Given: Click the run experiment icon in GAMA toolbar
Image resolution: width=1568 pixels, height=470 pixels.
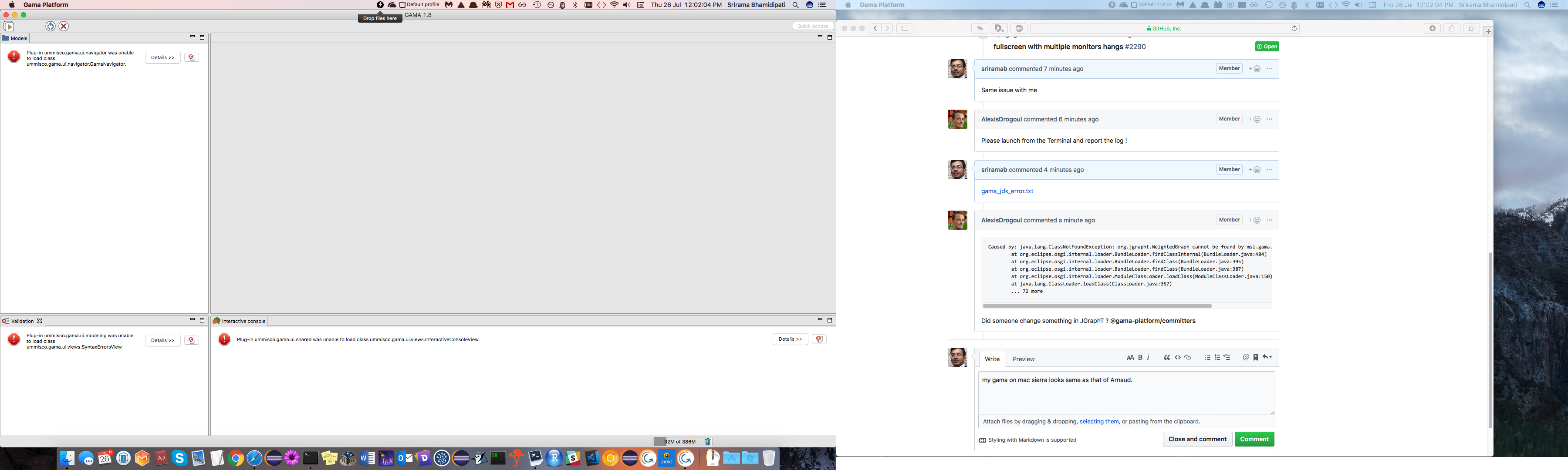Looking at the screenshot, I should tap(9, 26).
